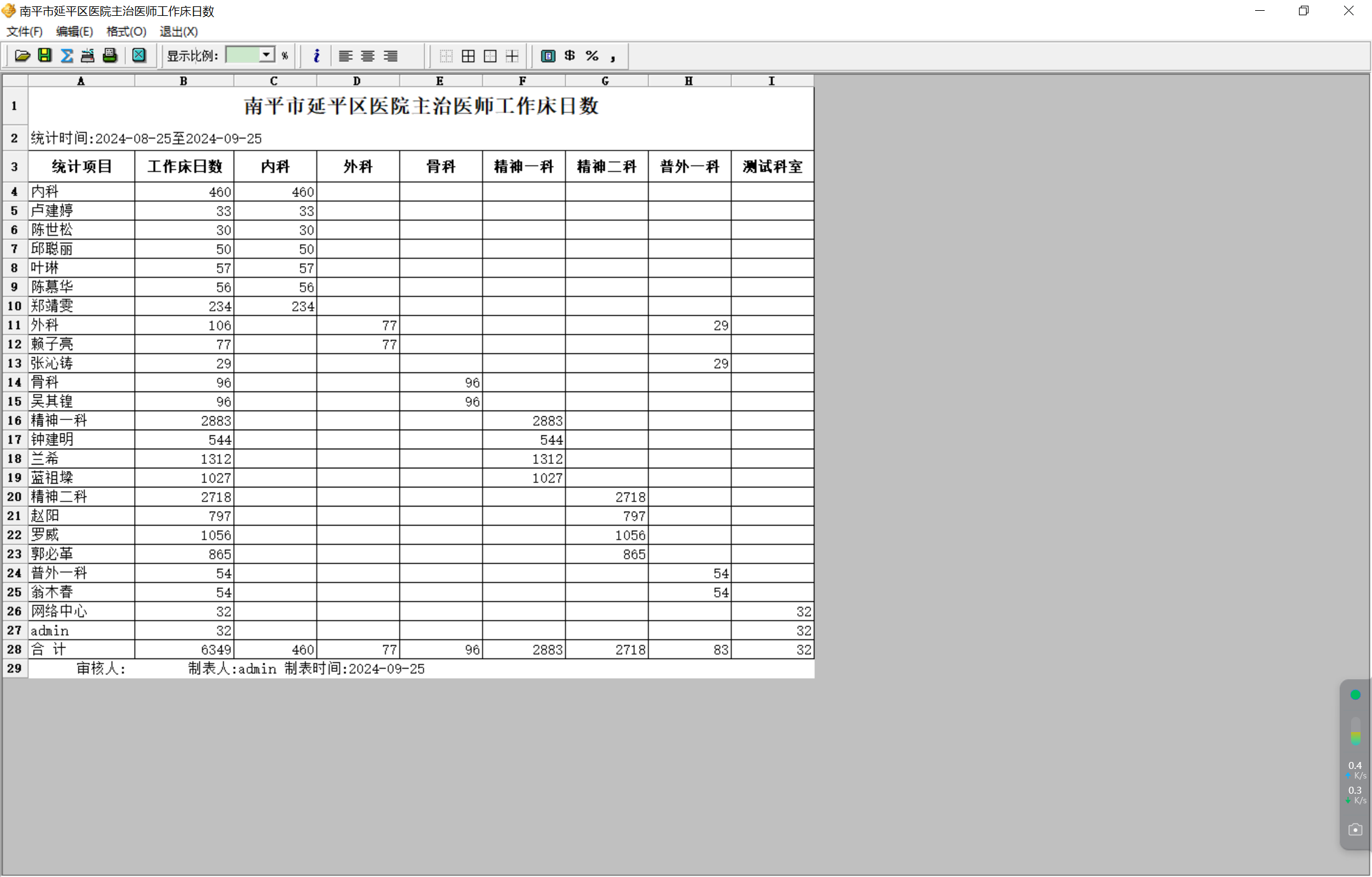Open the 文件(F) menu

click(x=24, y=31)
